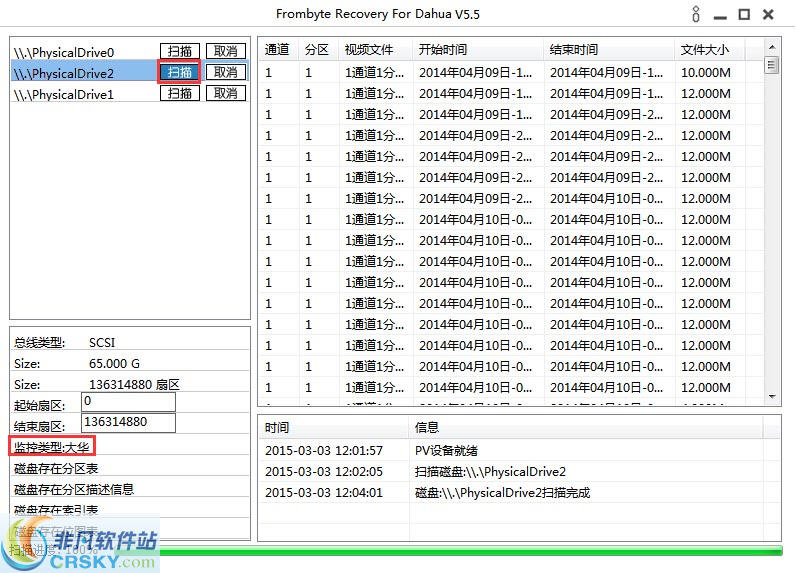Sort by 分区 column header
The width and height of the screenshot is (796, 573).
pyautogui.click(x=318, y=50)
